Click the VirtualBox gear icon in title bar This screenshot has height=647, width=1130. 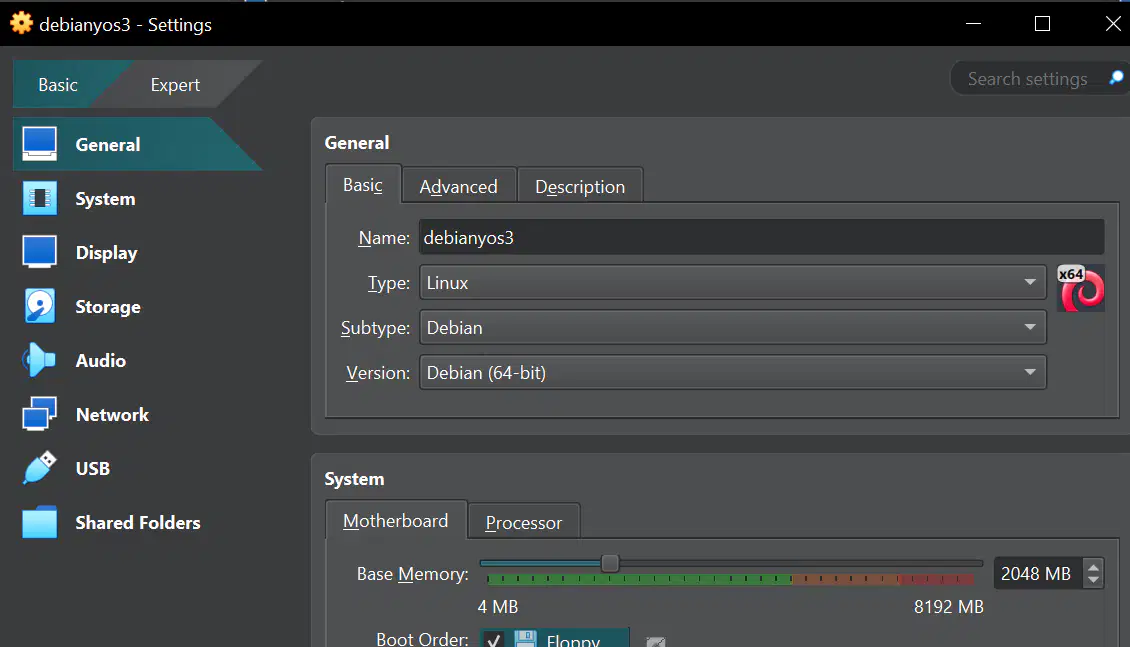[22, 23]
